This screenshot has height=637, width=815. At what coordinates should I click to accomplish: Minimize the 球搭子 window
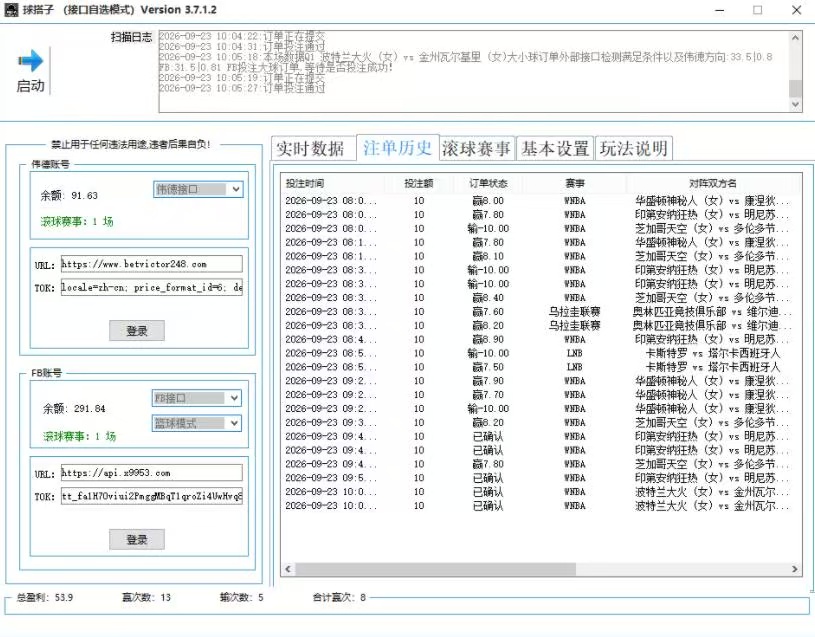[719, 10]
